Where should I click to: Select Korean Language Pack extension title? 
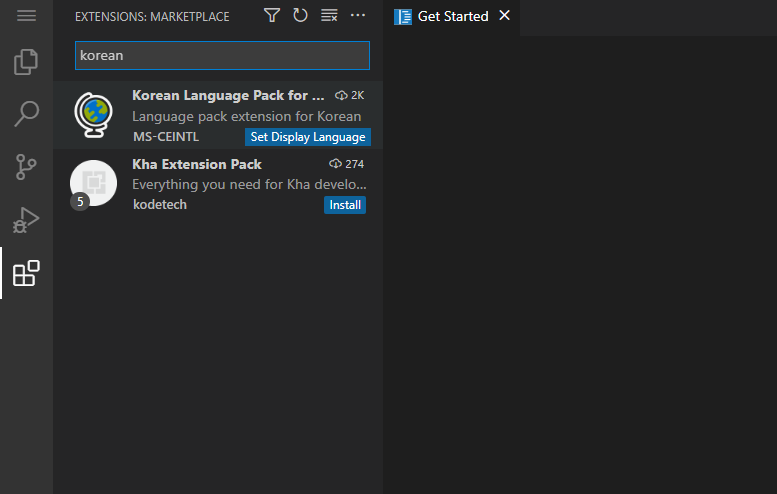pos(228,95)
